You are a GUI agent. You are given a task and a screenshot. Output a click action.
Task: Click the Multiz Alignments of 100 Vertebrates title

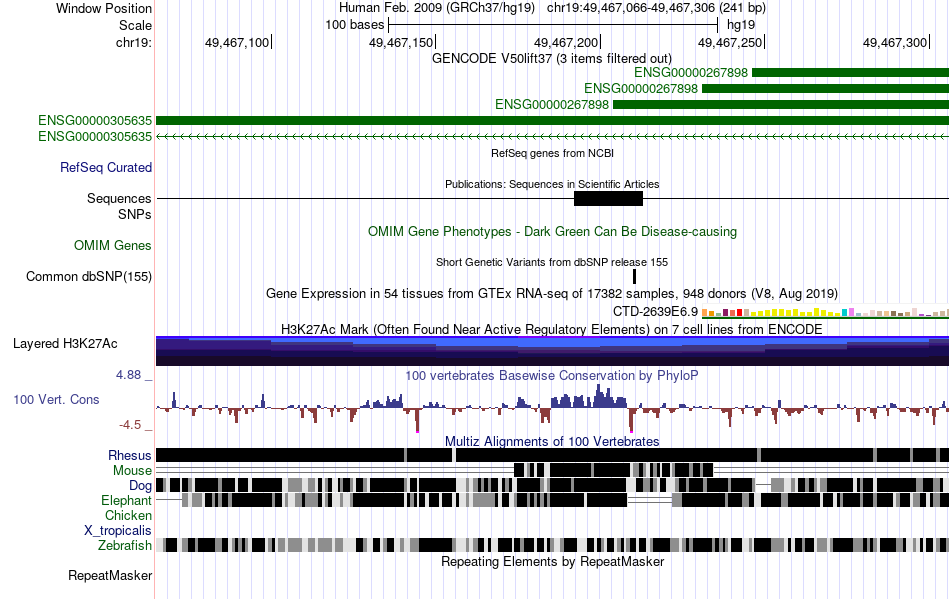pos(552,441)
